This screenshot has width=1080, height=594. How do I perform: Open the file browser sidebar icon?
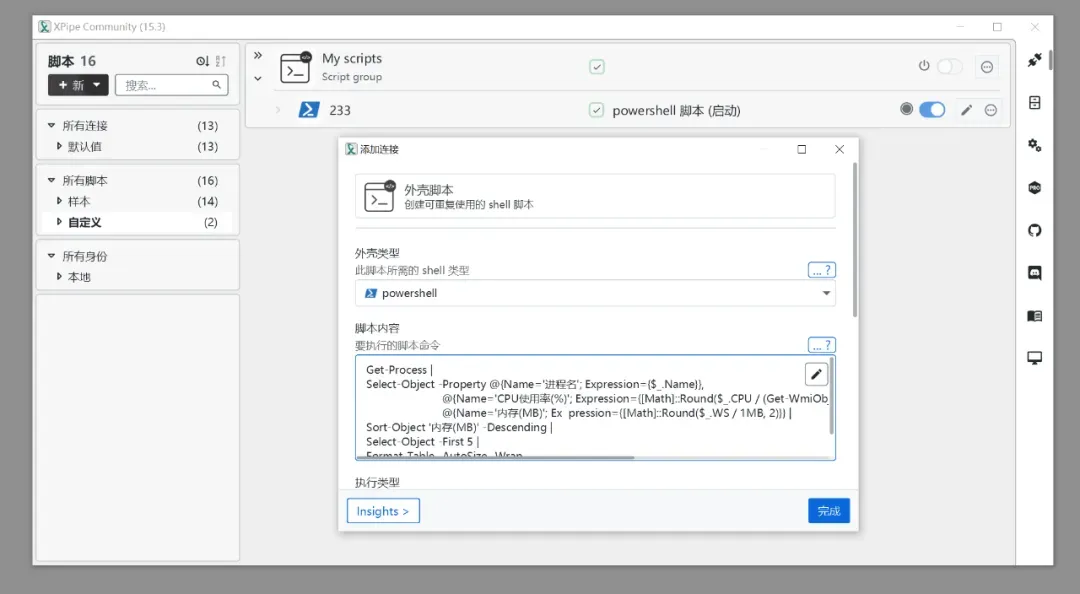[x=1035, y=103]
